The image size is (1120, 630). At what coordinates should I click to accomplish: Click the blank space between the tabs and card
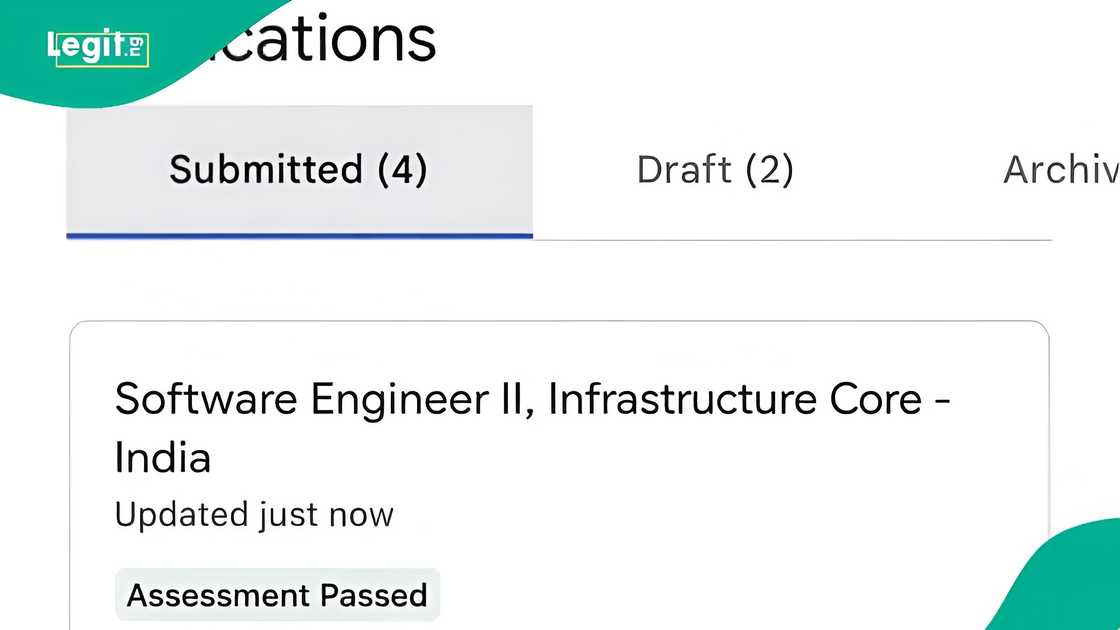tap(558, 282)
